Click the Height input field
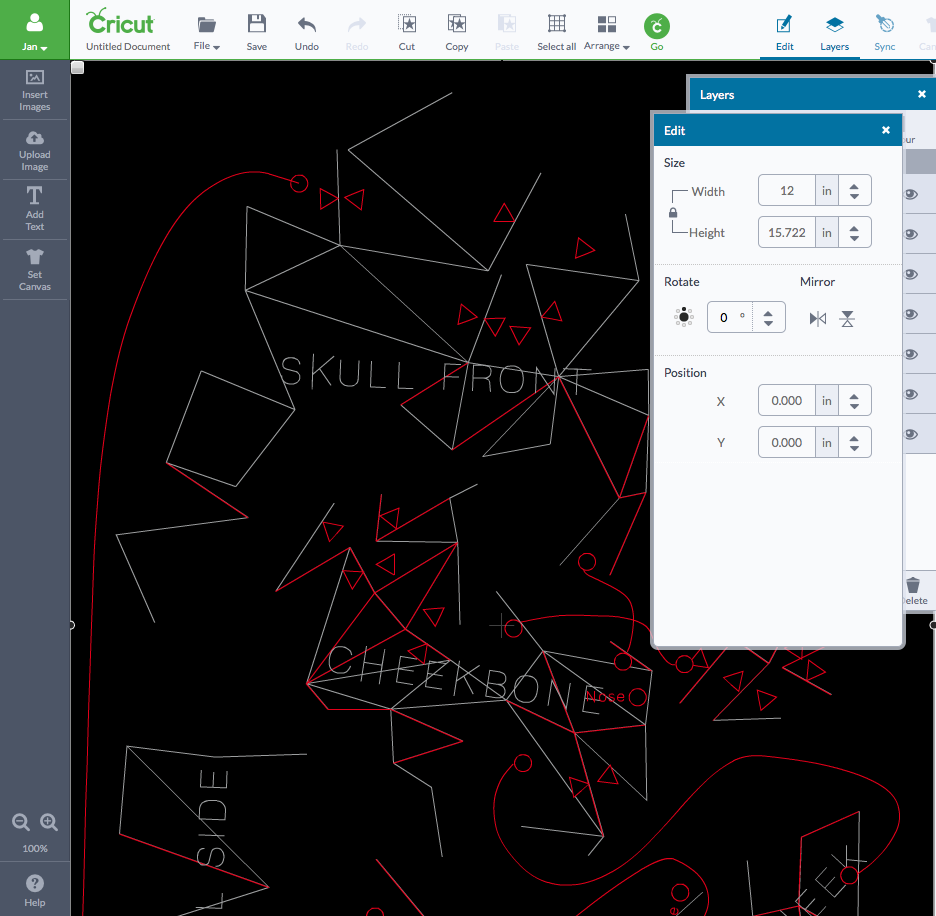The height and width of the screenshot is (916, 936). 787,232
